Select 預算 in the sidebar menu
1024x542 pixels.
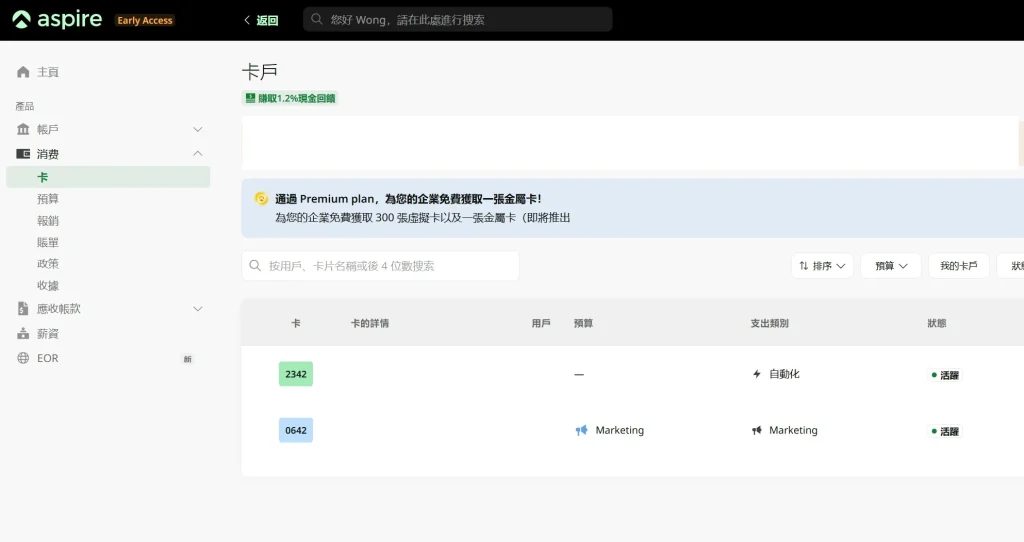[48, 199]
